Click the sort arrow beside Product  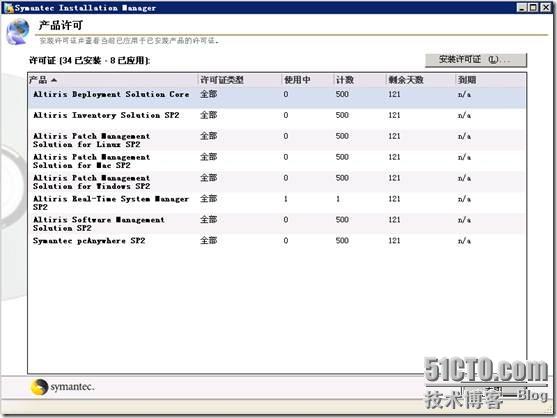[54, 80]
